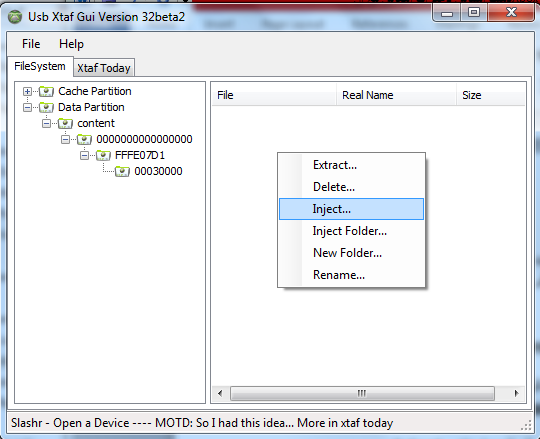Click the Cache Partition folder icon
The image size is (540, 439).
click(x=46, y=92)
